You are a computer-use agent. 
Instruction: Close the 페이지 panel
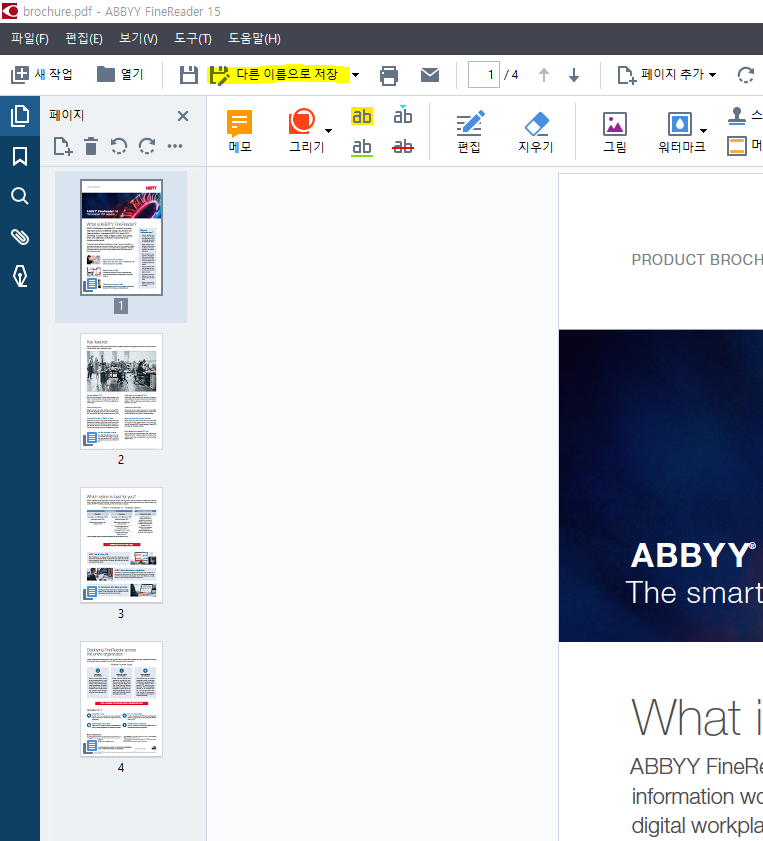pyautogui.click(x=183, y=116)
